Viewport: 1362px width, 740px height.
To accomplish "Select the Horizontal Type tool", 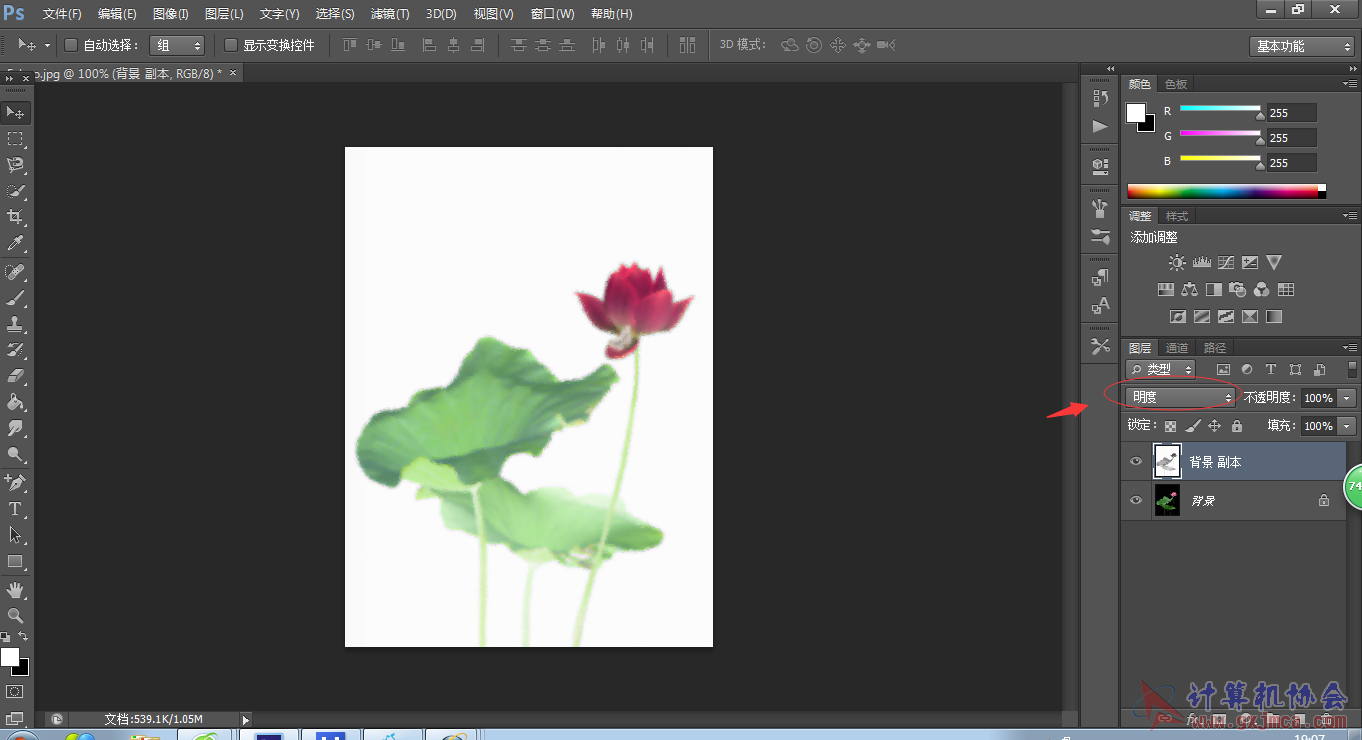I will (x=15, y=509).
